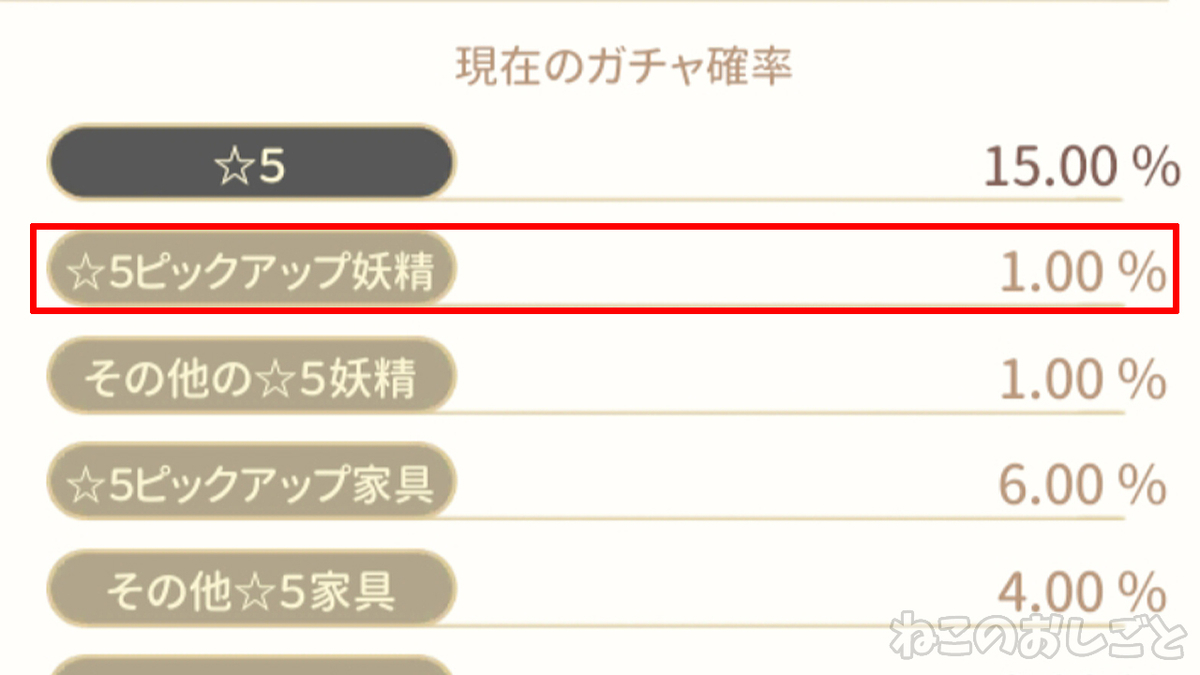Click the ☆5ピックアップ家具 category pill
Image resolution: width=1200 pixels, height=675 pixels.
[x=250, y=483]
